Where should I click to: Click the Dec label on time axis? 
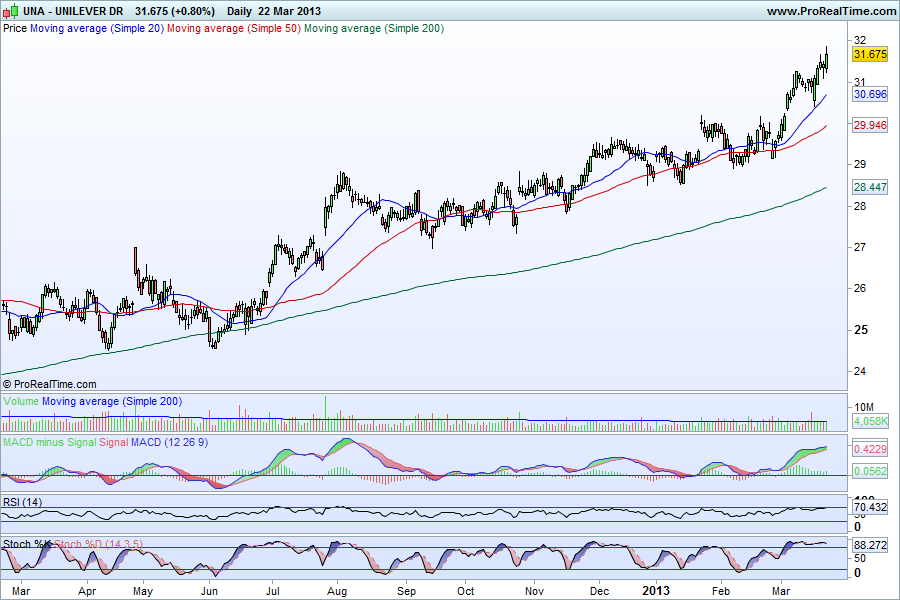[600, 591]
